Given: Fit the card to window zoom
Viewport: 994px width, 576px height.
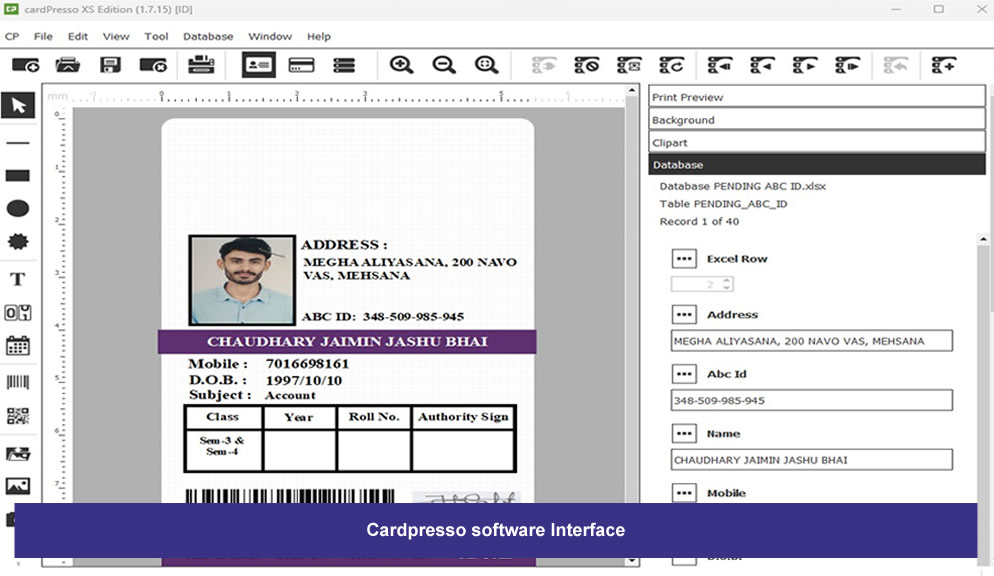Looking at the screenshot, I should tap(486, 65).
